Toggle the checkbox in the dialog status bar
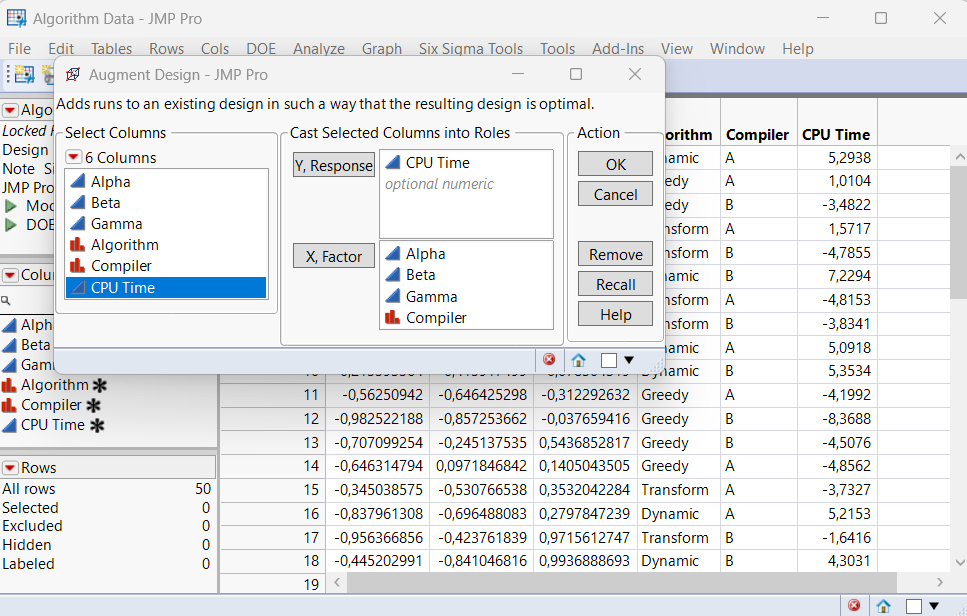The height and width of the screenshot is (616, 967). pyautogui.click(x=608, y=360)
